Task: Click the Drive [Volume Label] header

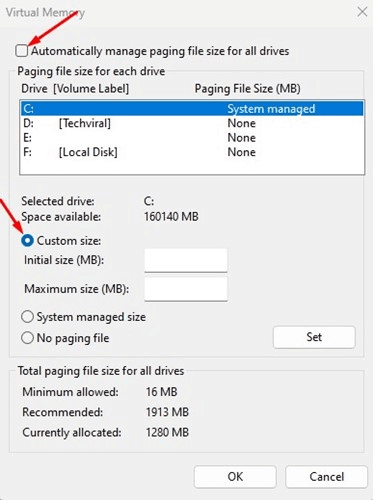Action: [x=75, y=89]
